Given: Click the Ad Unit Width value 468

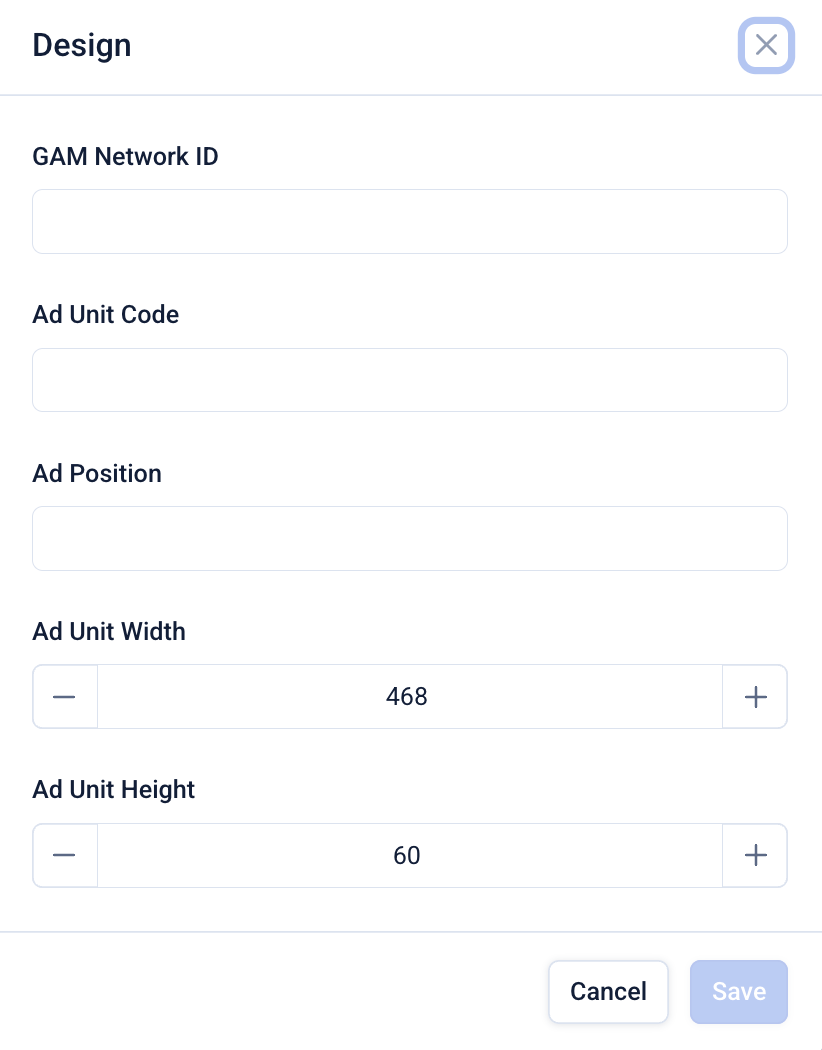Looking at the screenshot, I should 408,697.
